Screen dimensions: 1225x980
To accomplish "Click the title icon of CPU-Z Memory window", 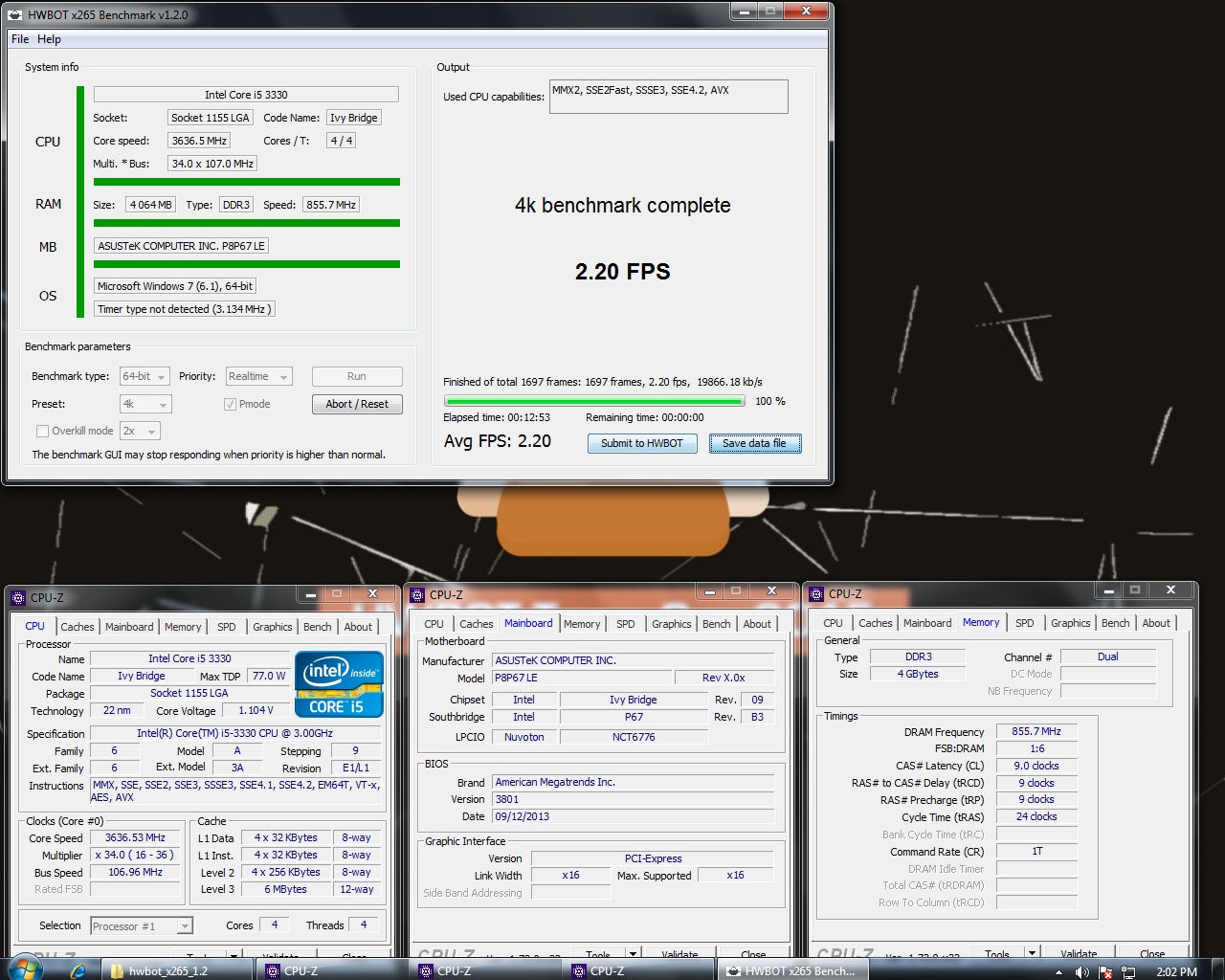I will (x=816, y=594).
